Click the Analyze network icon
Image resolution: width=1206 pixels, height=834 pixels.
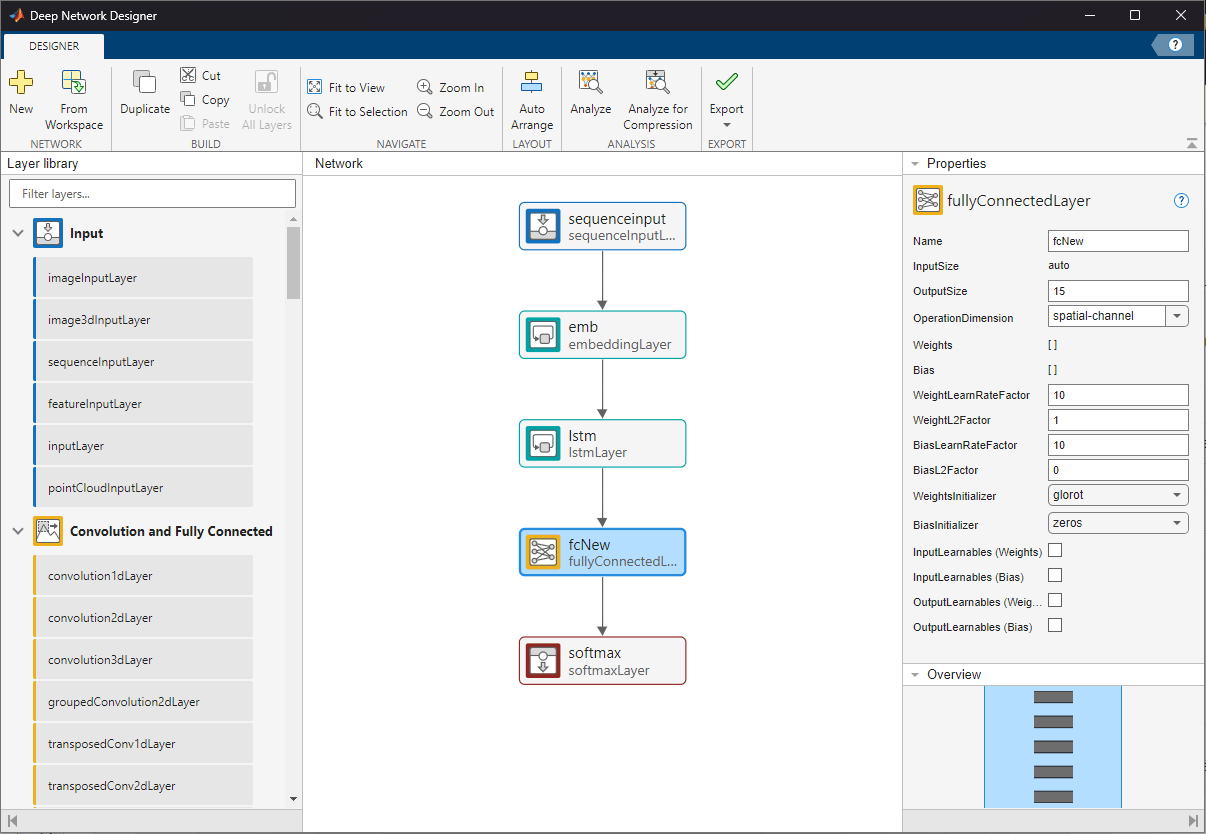590,84
